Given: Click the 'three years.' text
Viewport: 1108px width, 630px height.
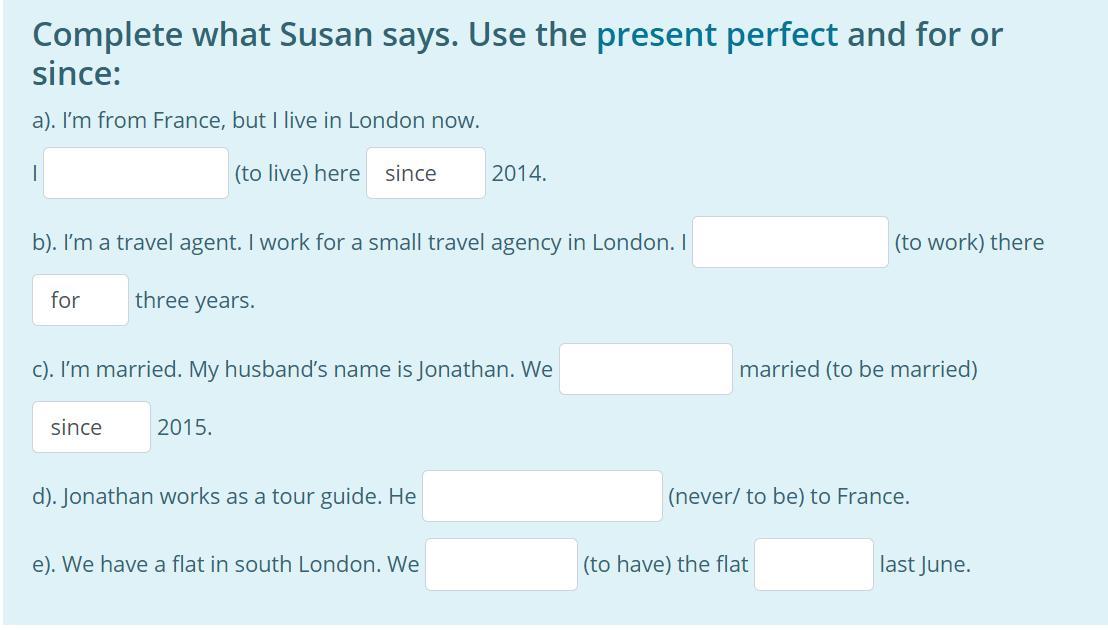Looking at the screenshot, I should click(x=195, y=301).
